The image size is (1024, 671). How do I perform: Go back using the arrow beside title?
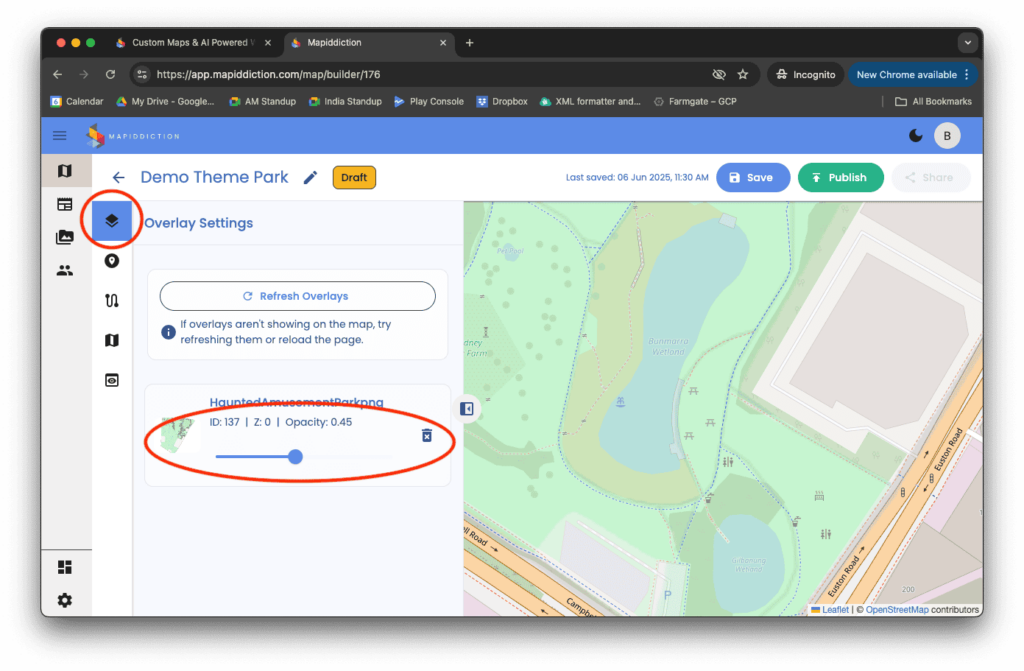pyautogui.click(x=118, y=178)
